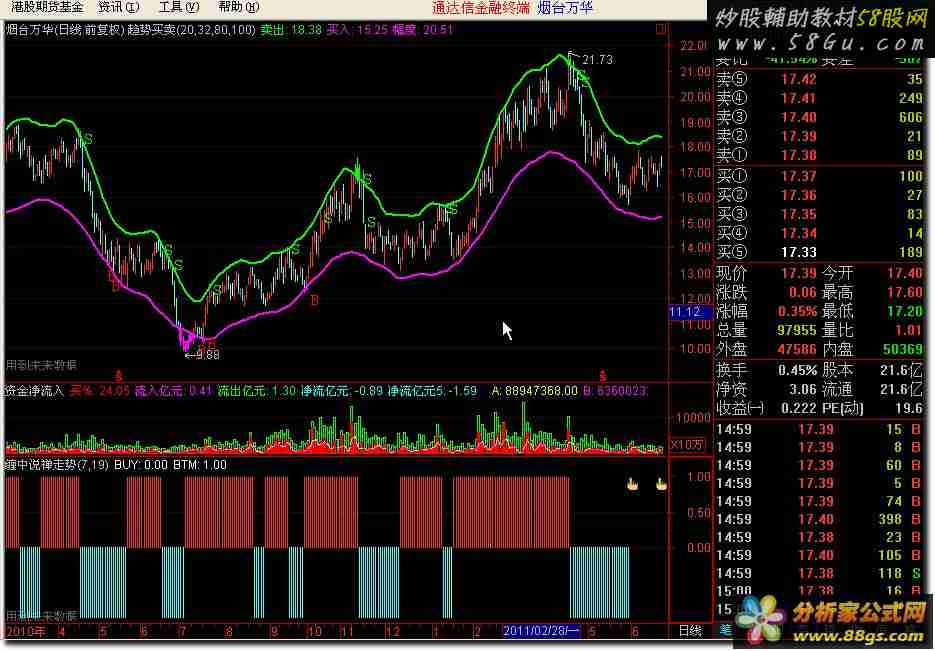Click the 烟台万华(日线 前复权) chart title
935x651 pixels.
tap(64, 30)
